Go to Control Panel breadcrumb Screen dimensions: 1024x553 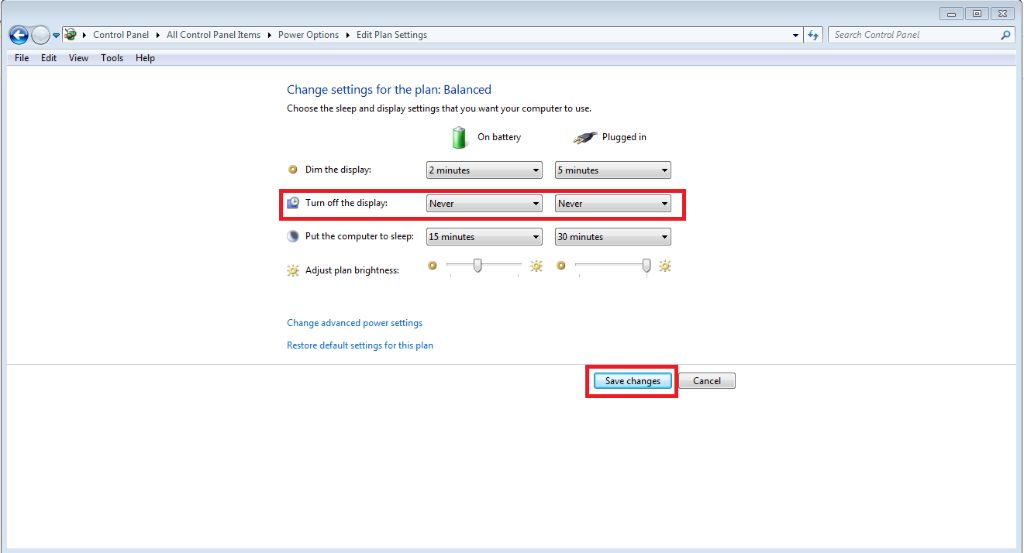click(x=121, y=35)
